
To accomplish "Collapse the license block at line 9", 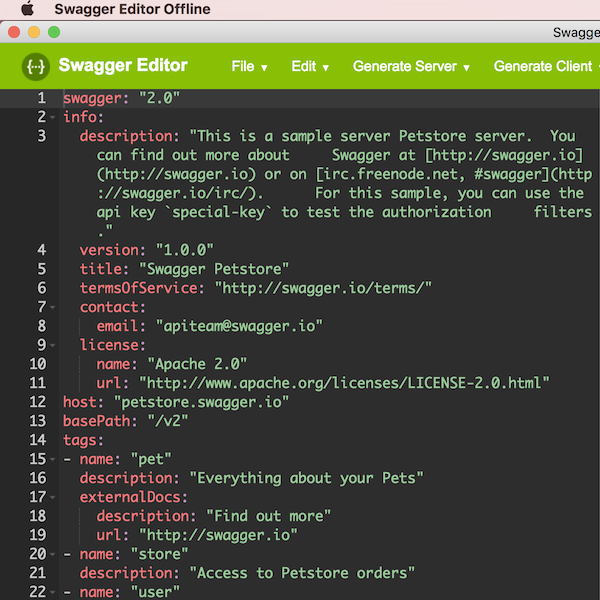I will pyautogui.click(x=52, y=345).
